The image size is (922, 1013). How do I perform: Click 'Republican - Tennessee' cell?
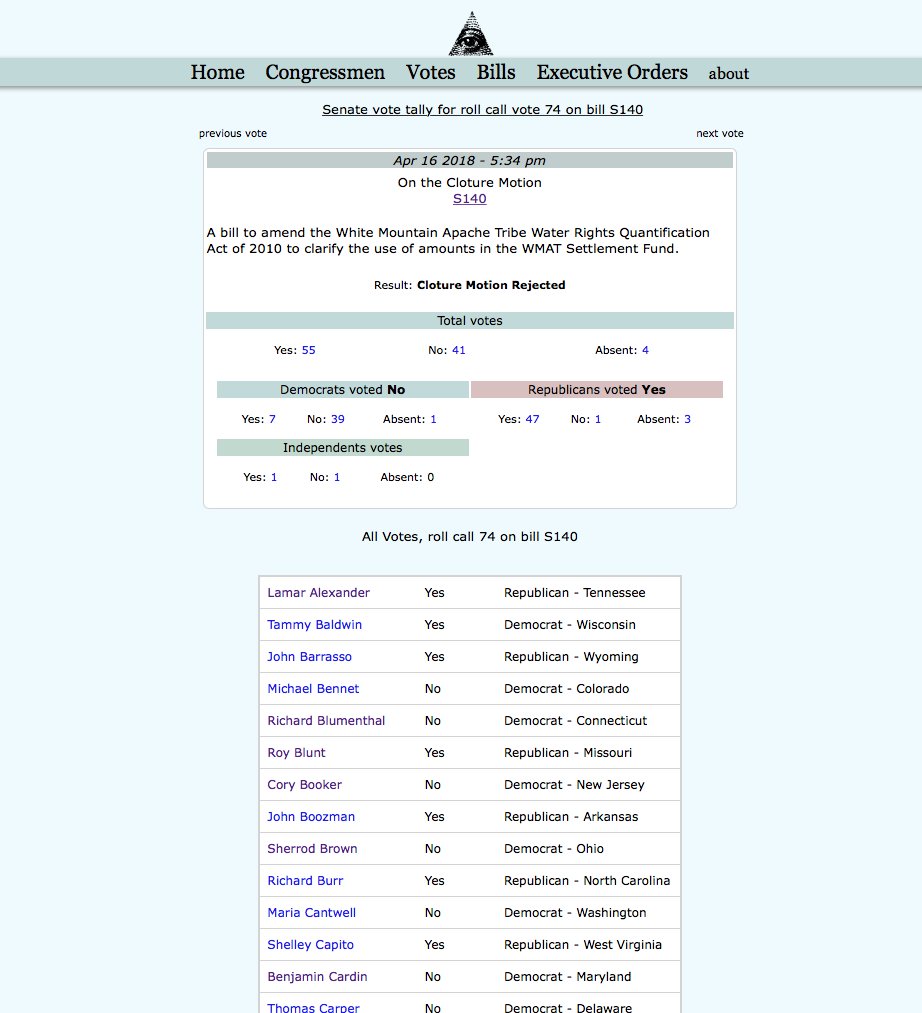tap(574, 593)
